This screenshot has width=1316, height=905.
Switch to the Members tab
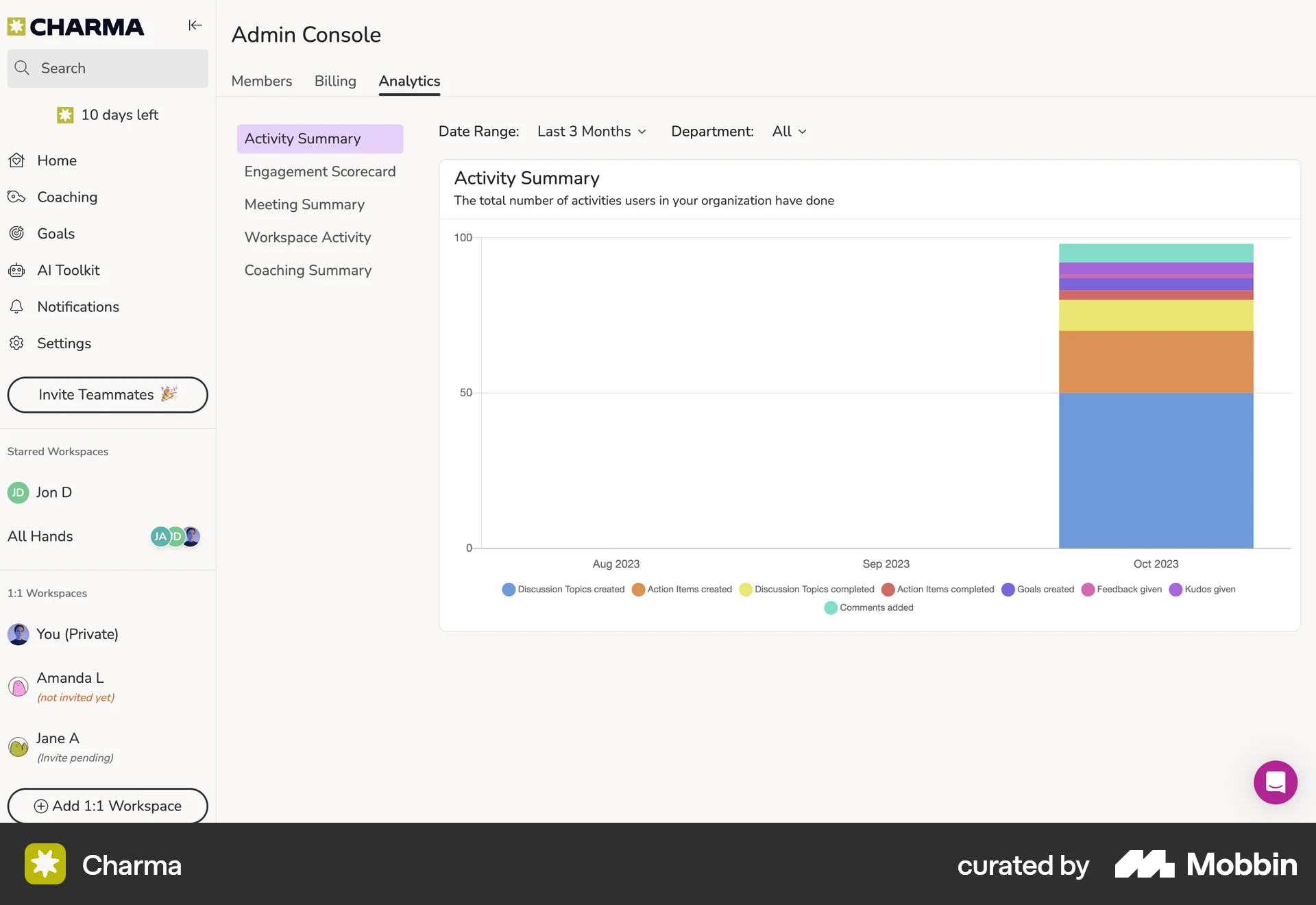pyautogui.click(x=261, y=81)
